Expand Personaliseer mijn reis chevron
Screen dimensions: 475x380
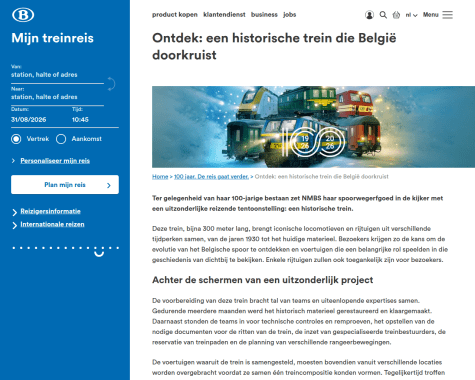[x=13, y=161]
